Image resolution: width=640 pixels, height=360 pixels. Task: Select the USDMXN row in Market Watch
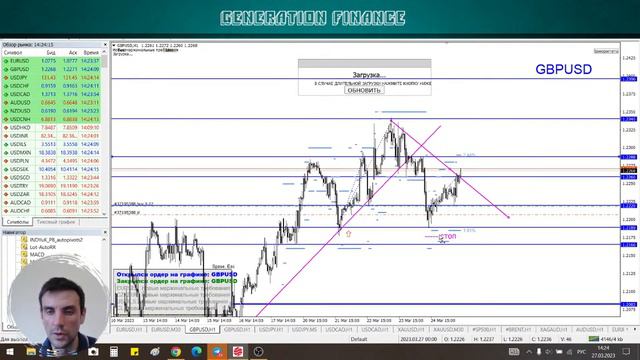(51, 153)
